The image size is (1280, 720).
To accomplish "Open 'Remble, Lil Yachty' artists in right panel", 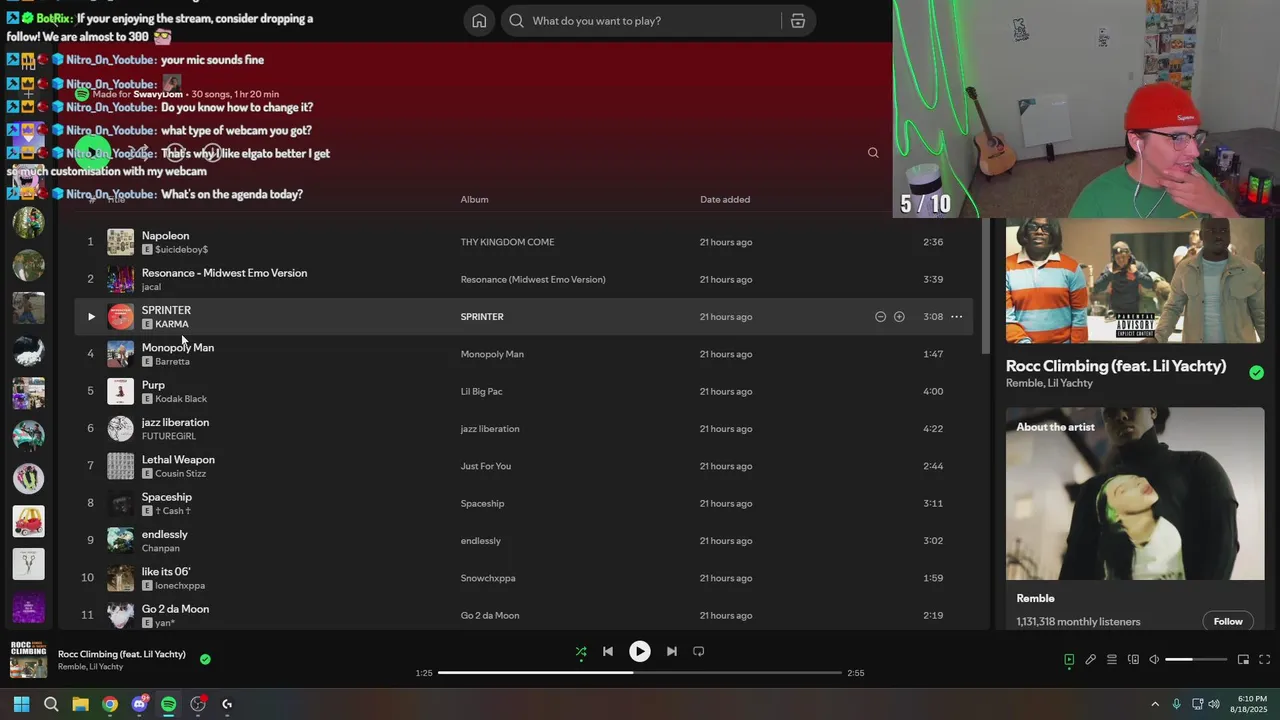I will click(x=1049, y=384).
